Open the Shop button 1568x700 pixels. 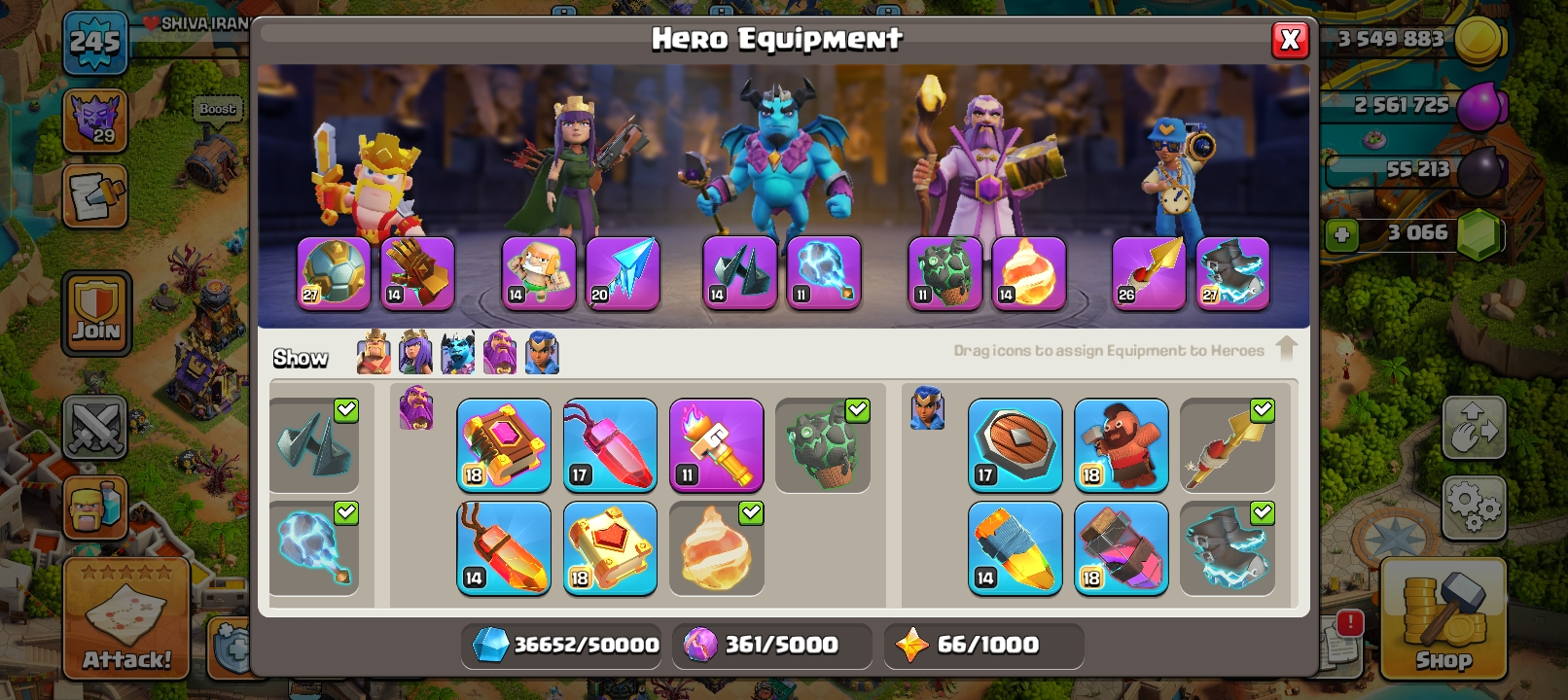point(1443,619)
